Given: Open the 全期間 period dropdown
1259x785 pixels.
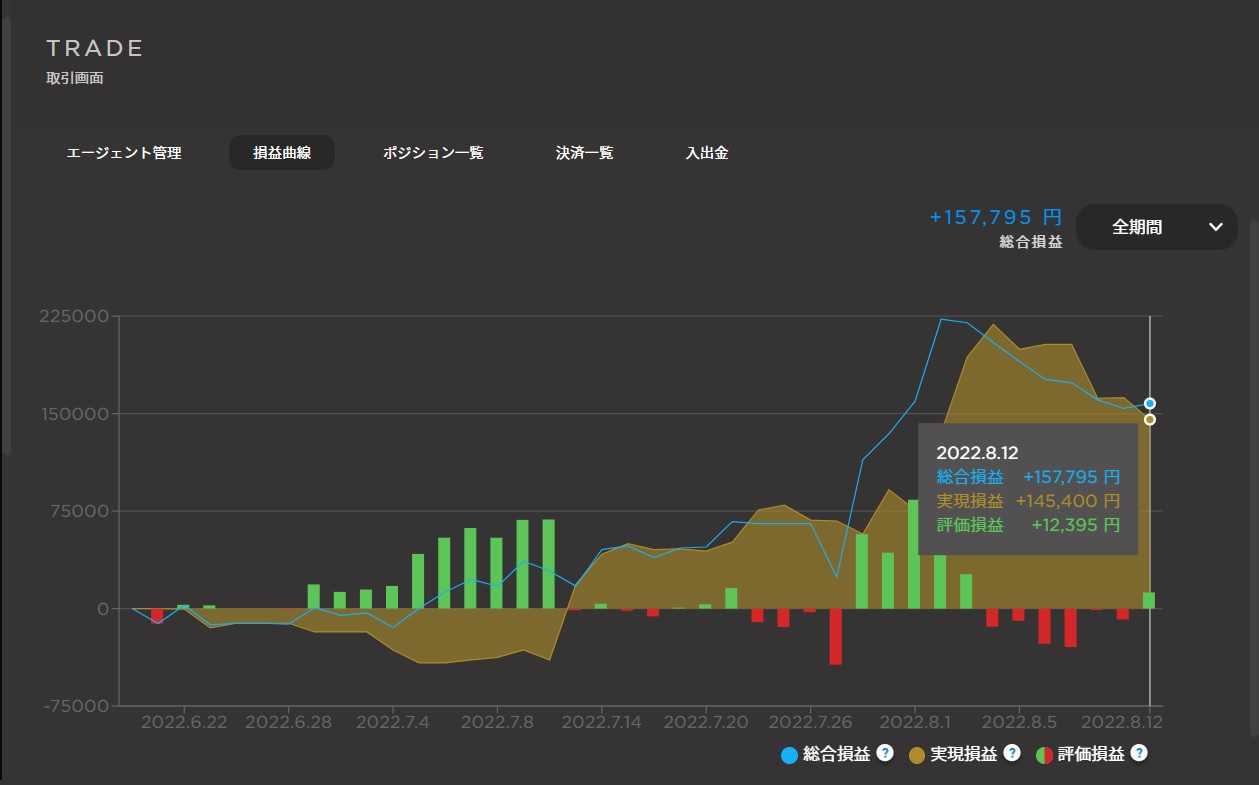Looking at the screenshot, I should click(1155, 227).
